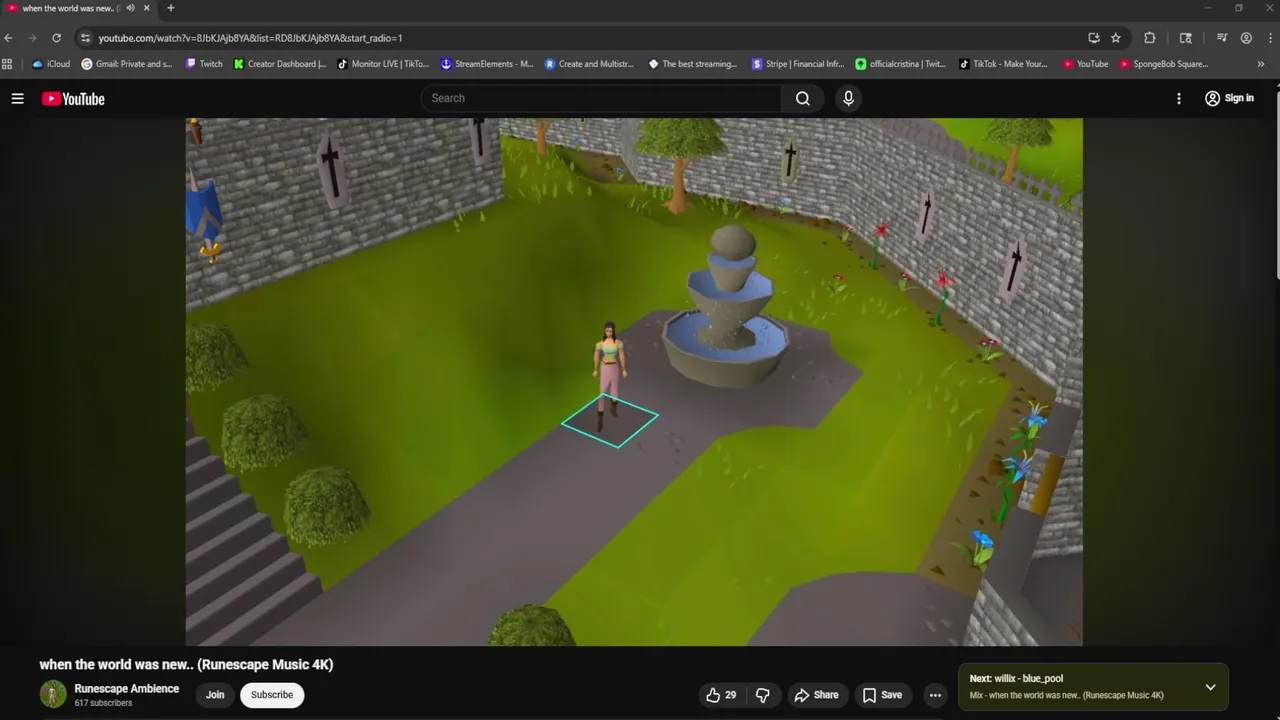The height and width of the screenshot is (720, 1280).
Task: Click the search magnifier button
Action: click(x=803, y=98)
